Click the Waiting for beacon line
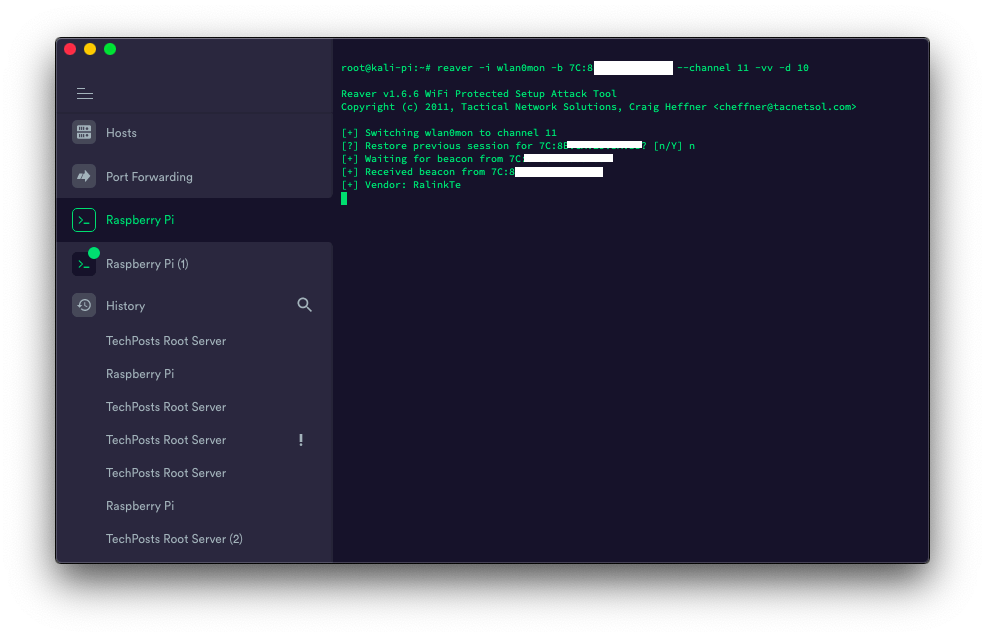The height and width of the screenshot is (637, 985). [x=477, y=159]
